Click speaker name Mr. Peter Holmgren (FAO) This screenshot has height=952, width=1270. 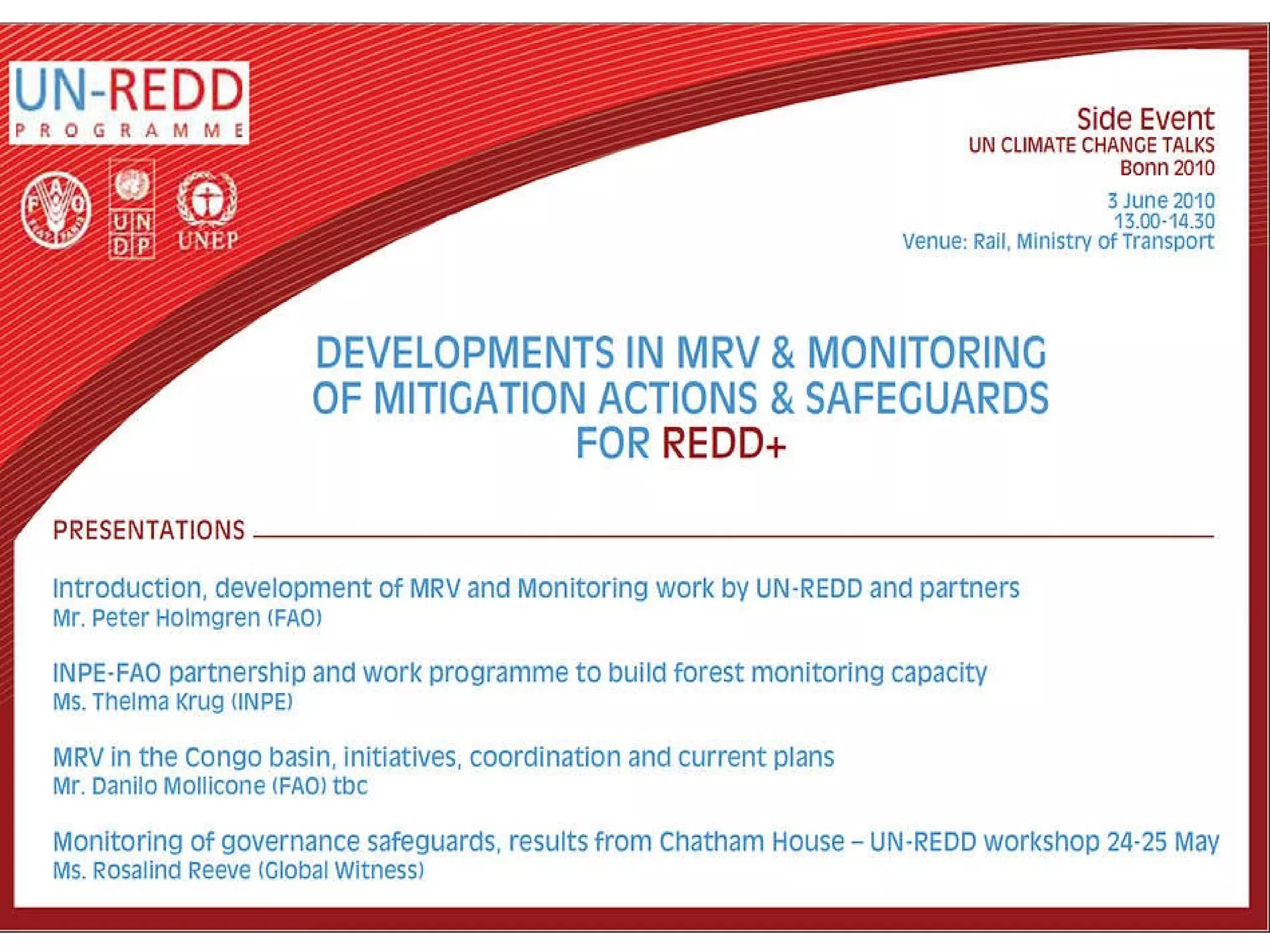(x=187, y=618)
